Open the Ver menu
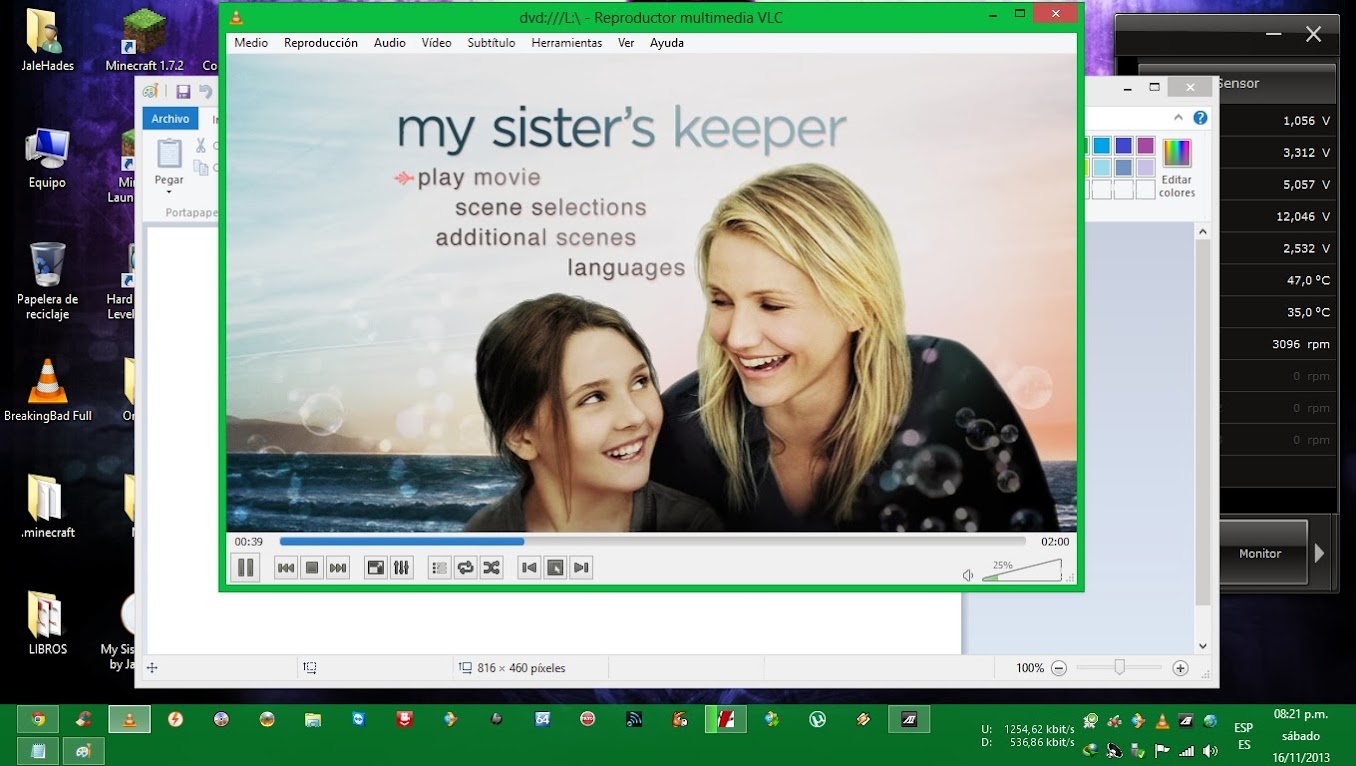 tap(626, 43)
